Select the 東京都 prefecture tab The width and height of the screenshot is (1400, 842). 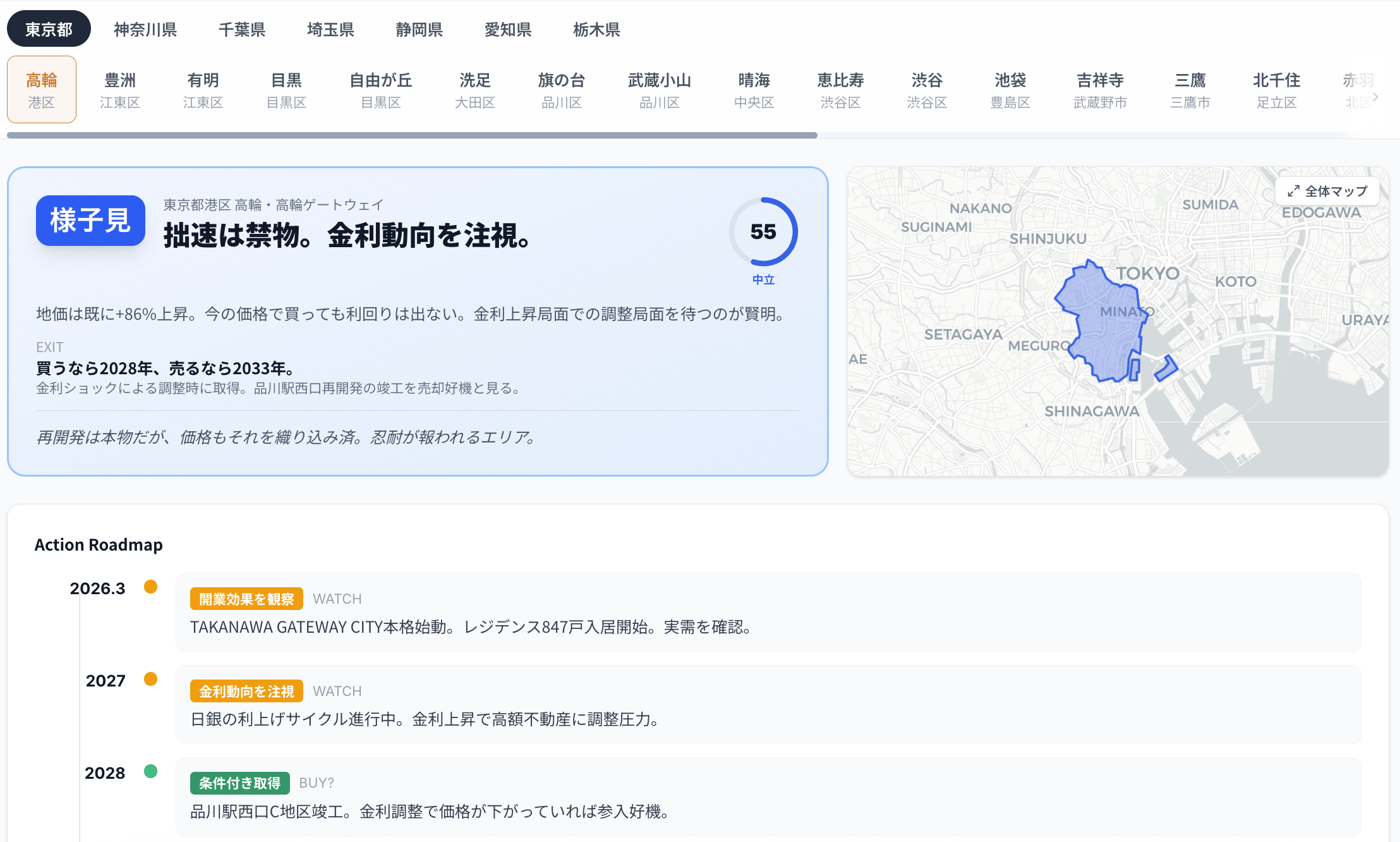coord(49,30)
